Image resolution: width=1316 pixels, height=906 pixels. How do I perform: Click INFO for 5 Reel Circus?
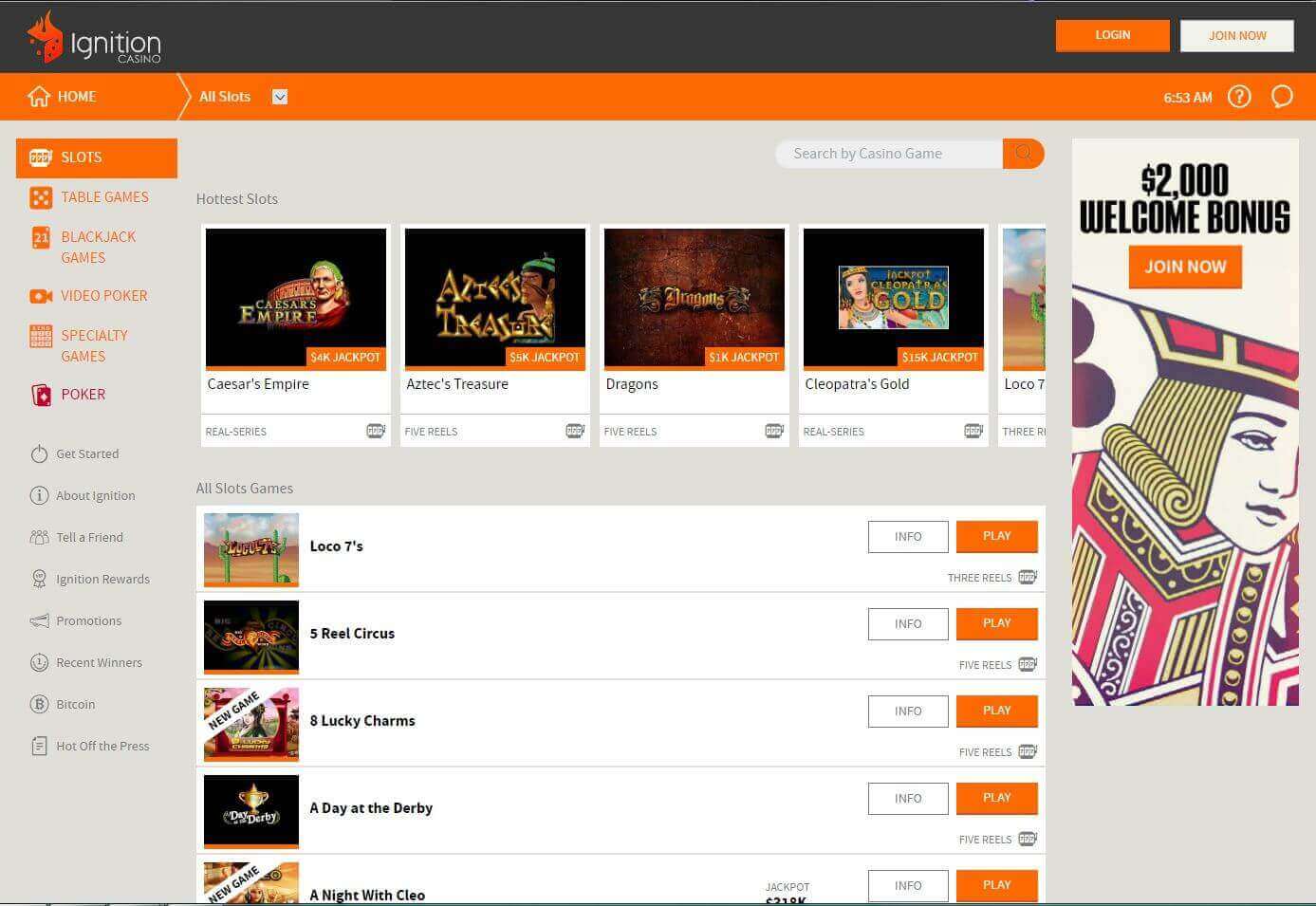pos(908,624)
